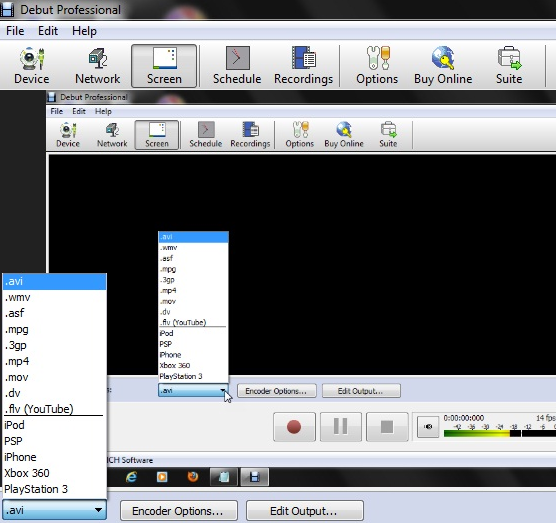Launch Firefox from the taskbar

pyautogui.click(x=193, y=477)
